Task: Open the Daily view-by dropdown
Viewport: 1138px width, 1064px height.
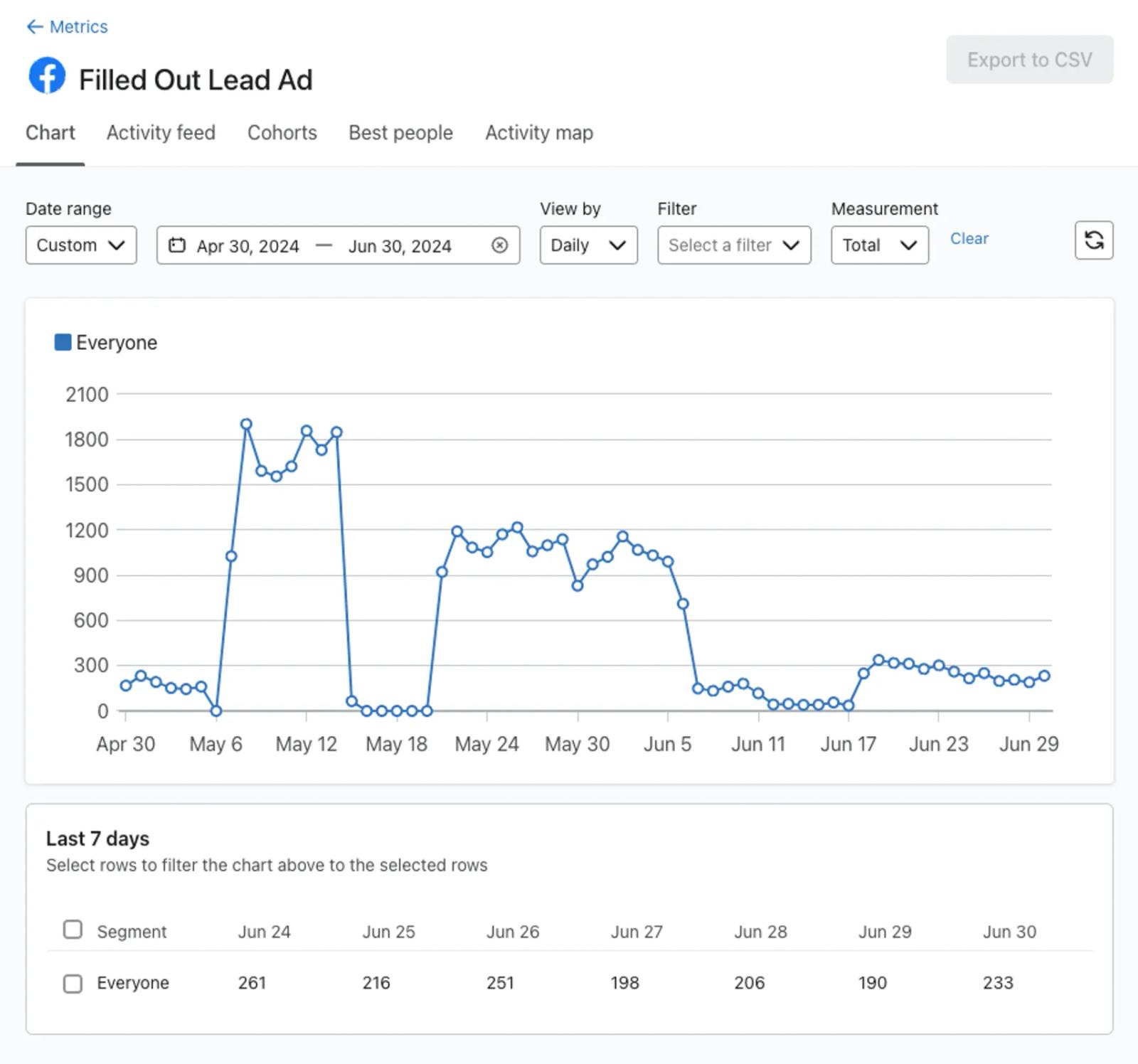Action: click(588, 245)
